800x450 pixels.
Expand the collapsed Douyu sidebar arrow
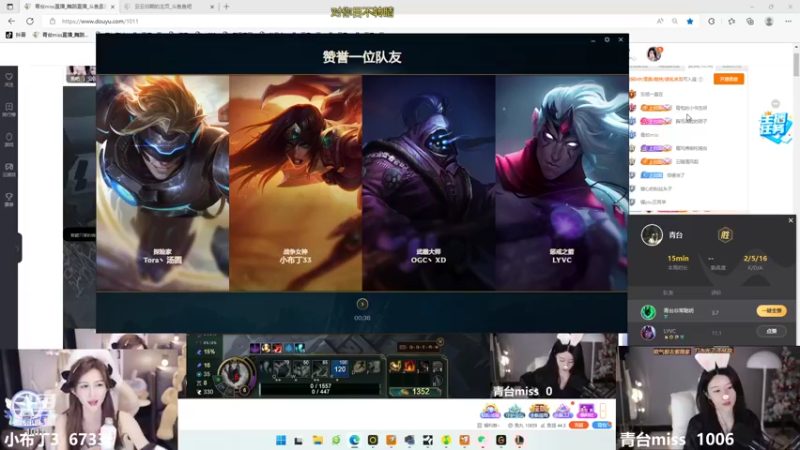click(x=19, y=248)
